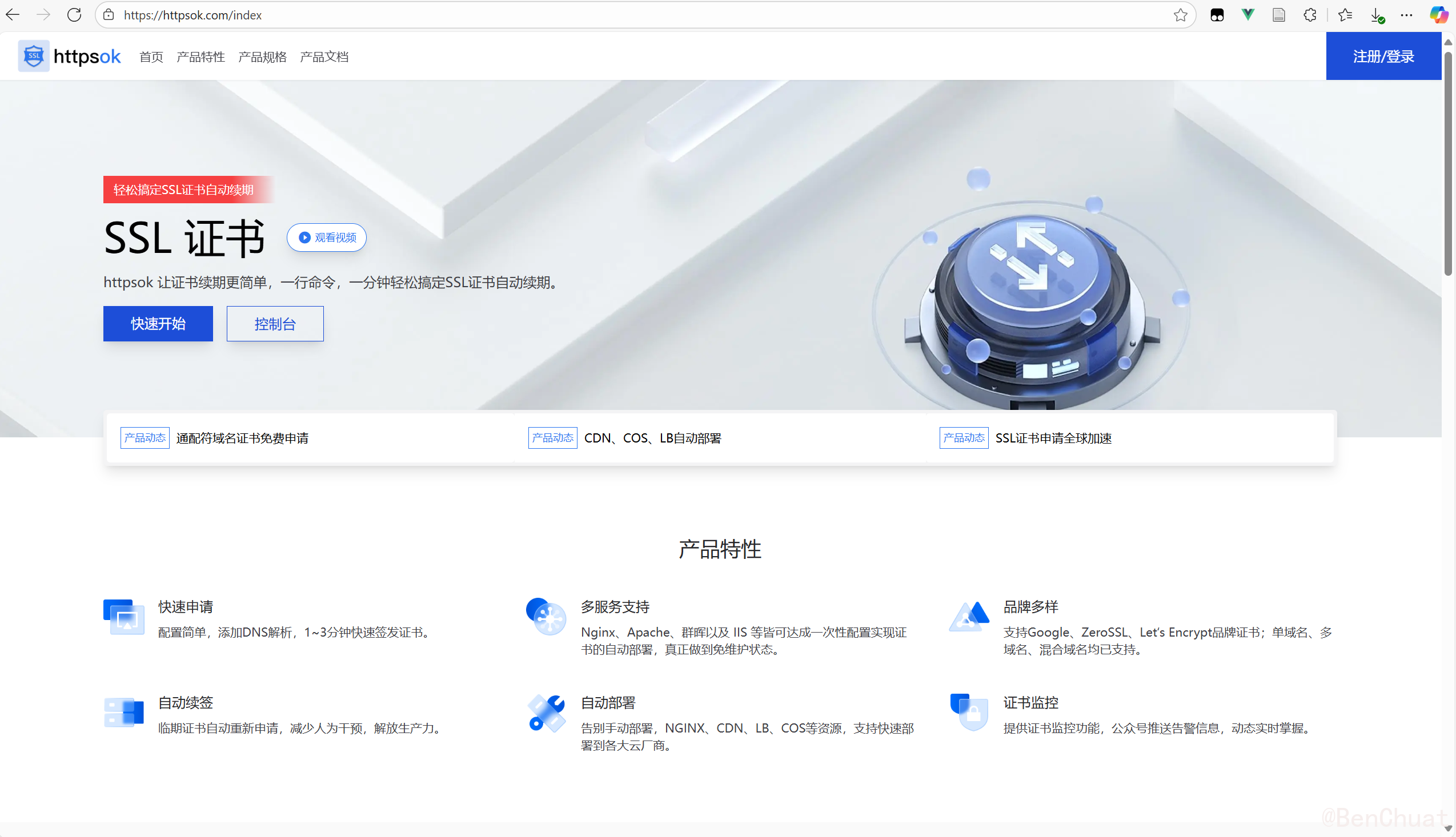Open the Copilot sidebar icon
The image size is (1456, 837).
pos(1438,15)
